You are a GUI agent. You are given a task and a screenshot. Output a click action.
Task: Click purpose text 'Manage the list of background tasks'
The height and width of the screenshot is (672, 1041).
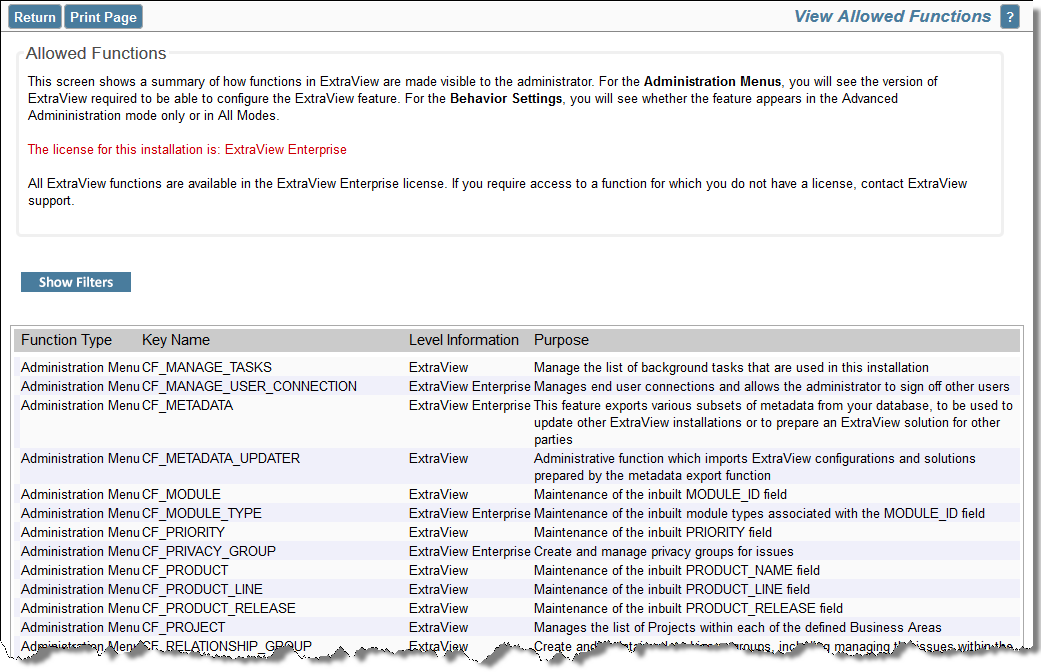click(x=731, y=367)
